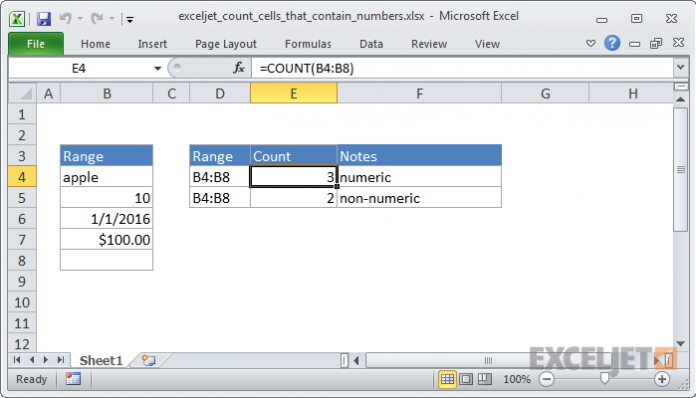Select the Notes header cell
The height and width of the screenshot is (398, 696).
(419, 156)
